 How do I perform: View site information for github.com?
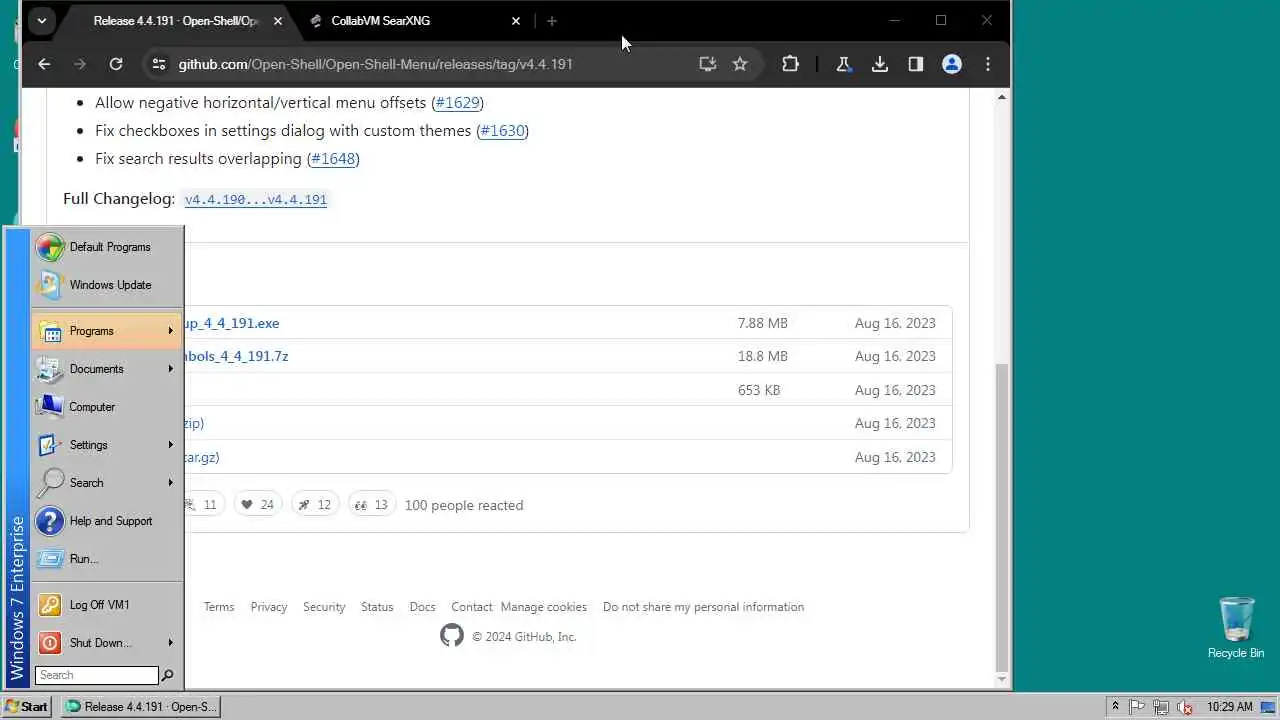[158, 64]
